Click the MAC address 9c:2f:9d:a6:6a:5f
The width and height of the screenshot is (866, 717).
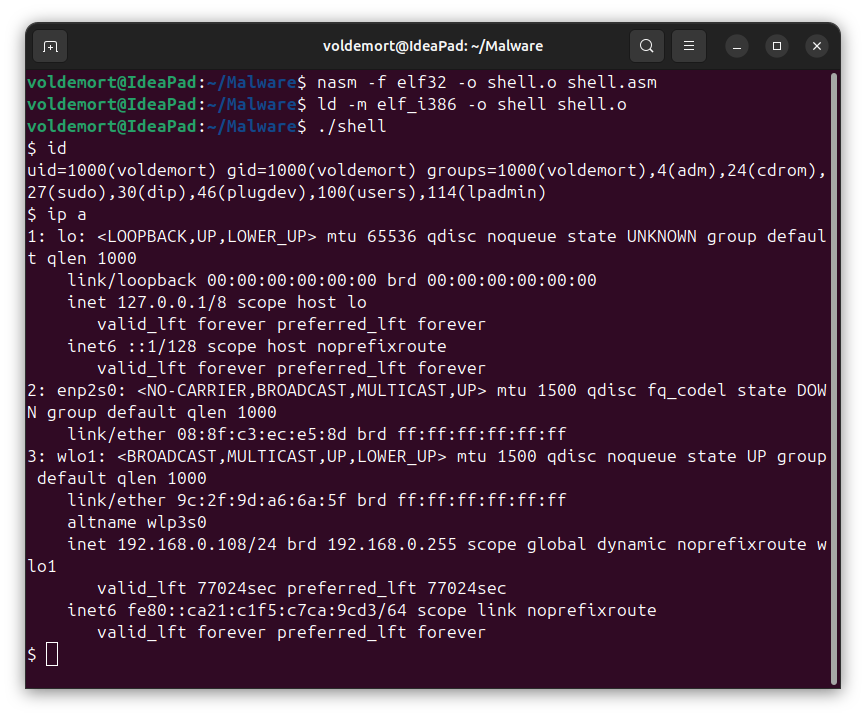[x=262, y=500]
